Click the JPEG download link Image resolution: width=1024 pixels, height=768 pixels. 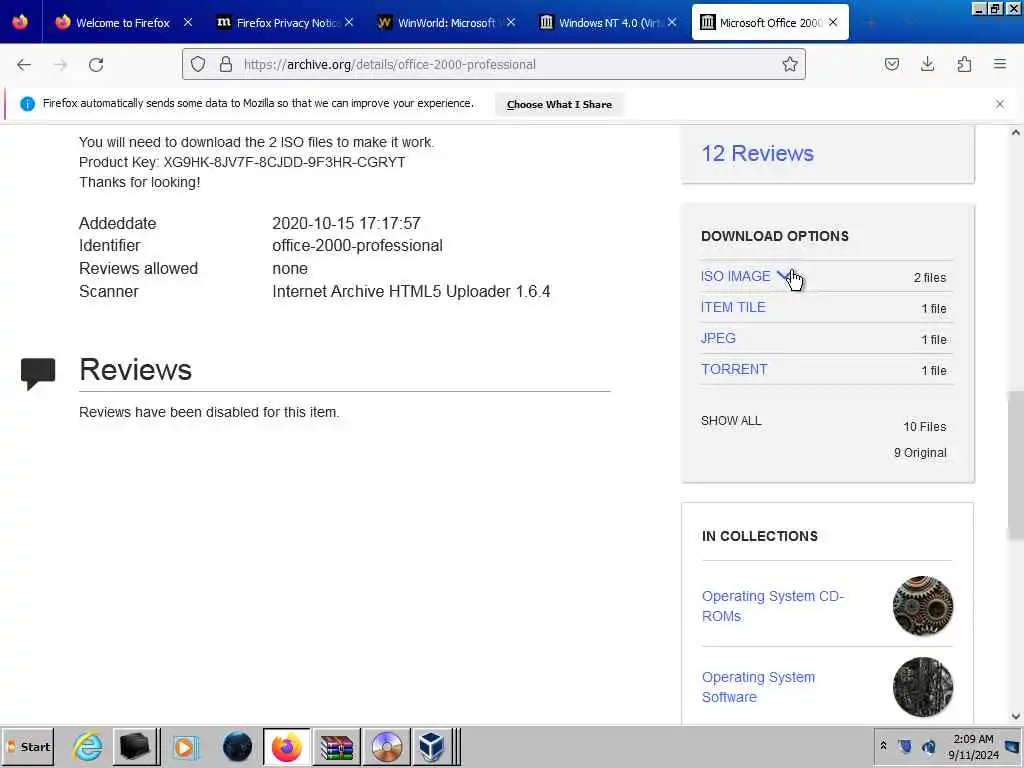tap(718, 338)
